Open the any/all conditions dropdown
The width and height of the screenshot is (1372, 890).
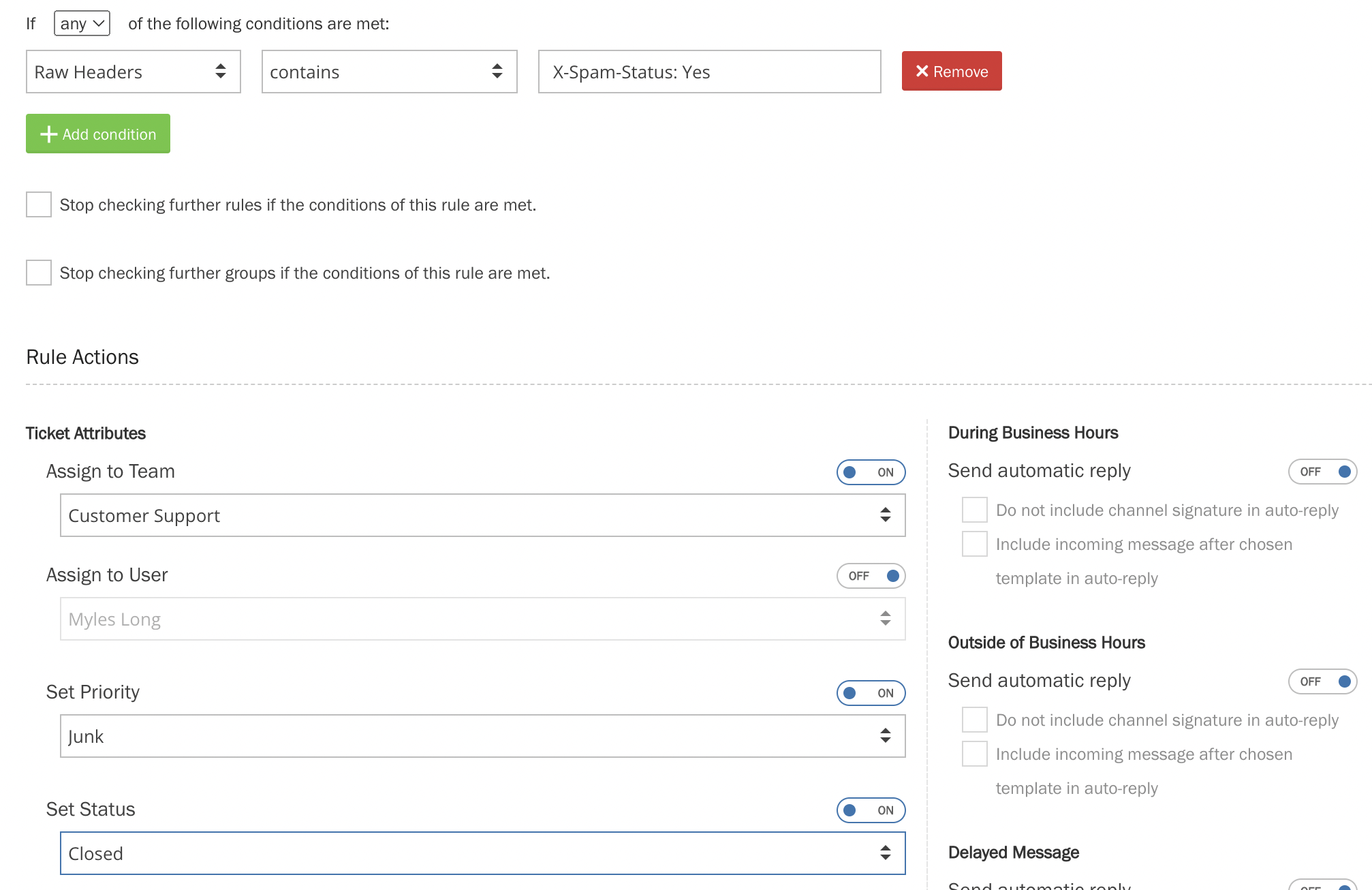pos(82,24)
